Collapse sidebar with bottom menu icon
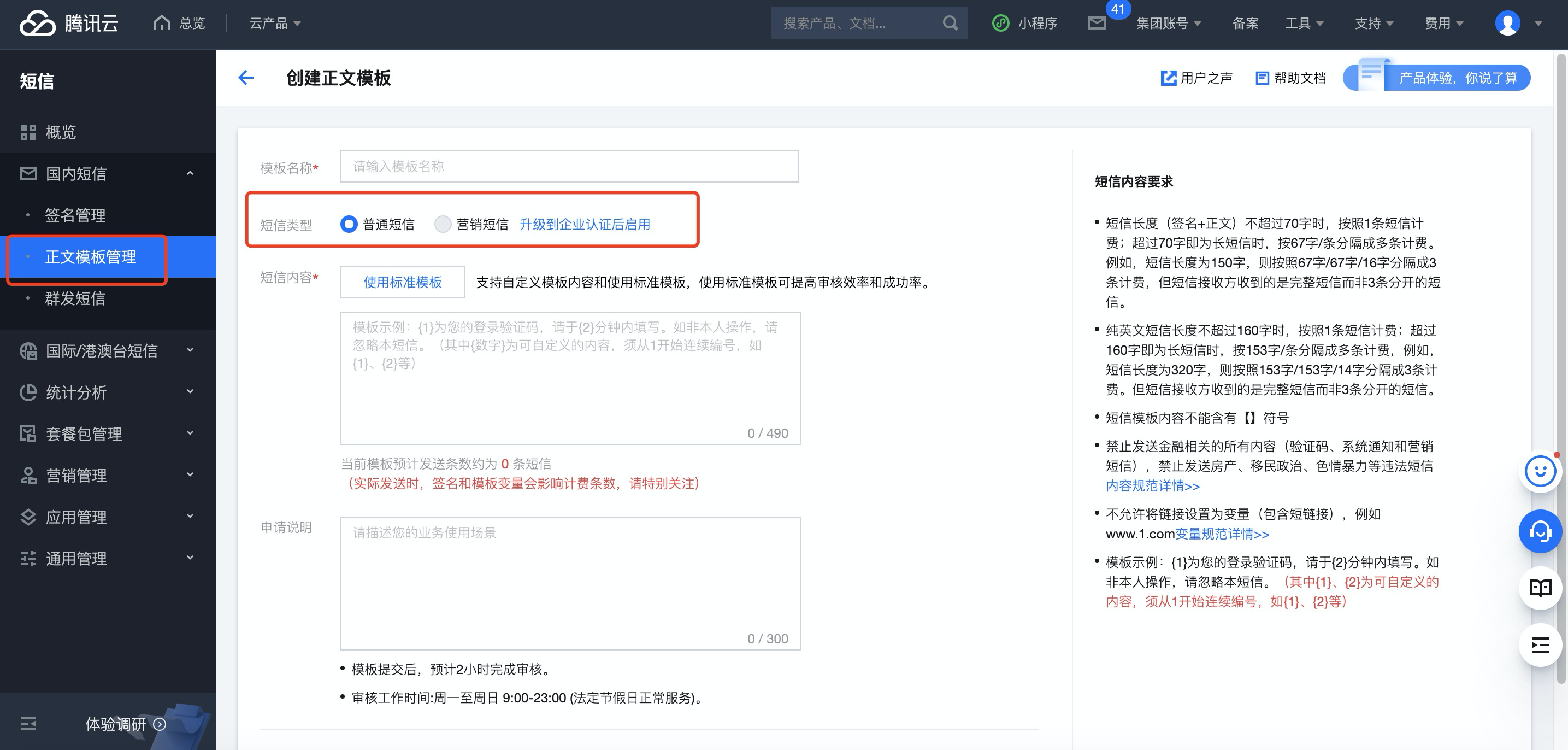 click(x=28, y=724)
